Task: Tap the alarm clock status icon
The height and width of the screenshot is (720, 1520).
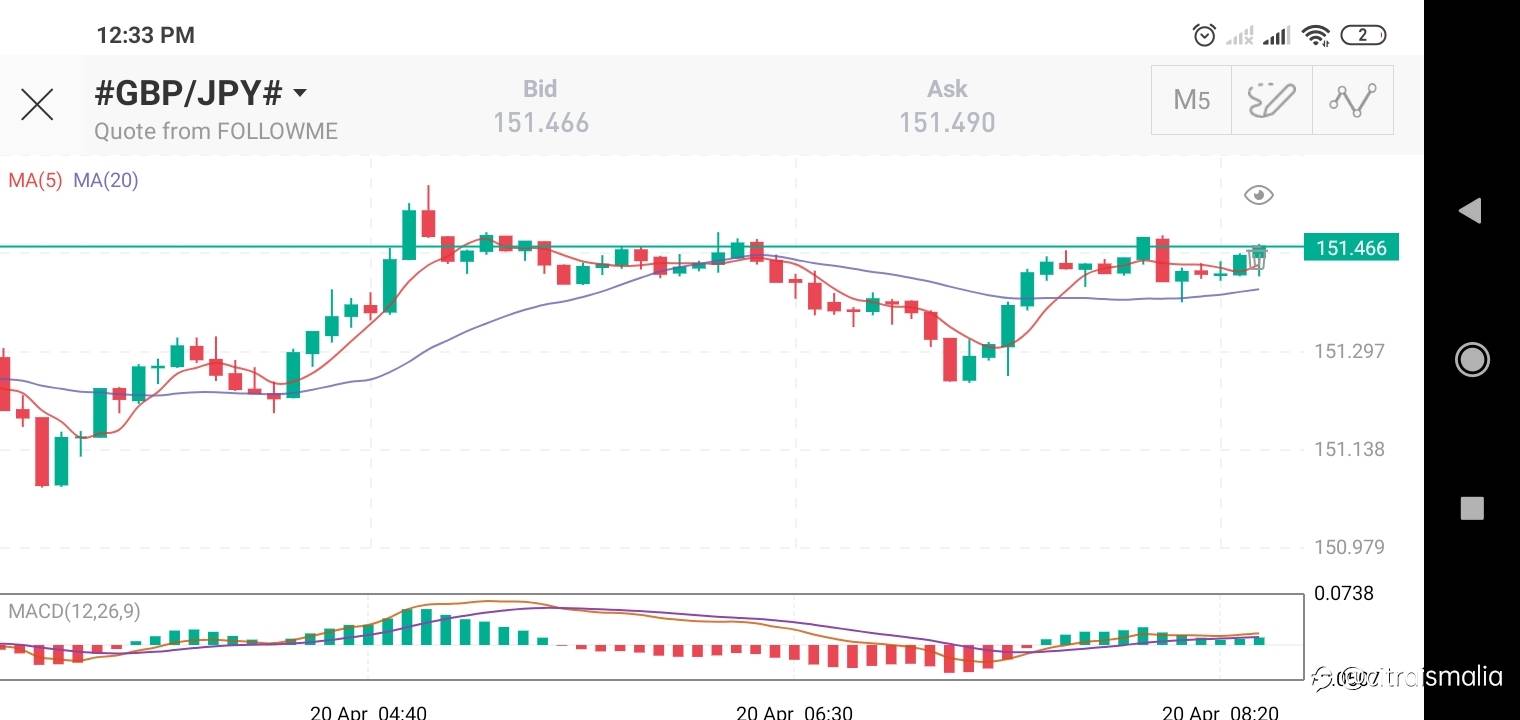Action: pyautogui.click(x=1204, y=36)
